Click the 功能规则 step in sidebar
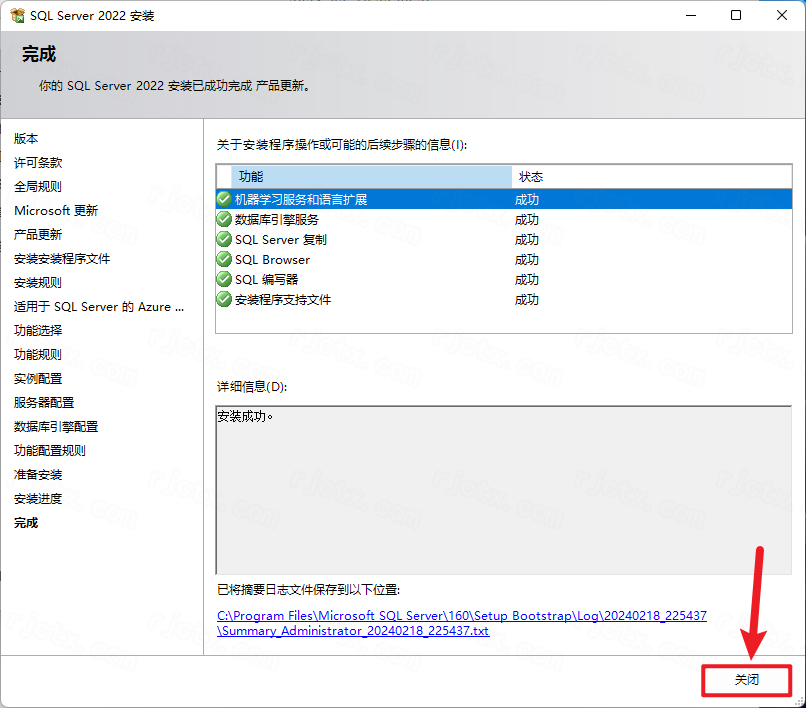 pyautogui.click(x=38, y=355)
